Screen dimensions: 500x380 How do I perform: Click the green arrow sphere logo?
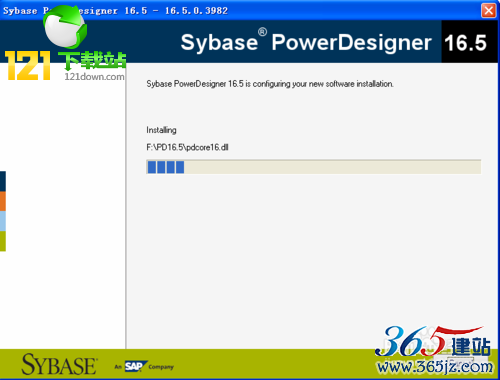click(65, 27)
